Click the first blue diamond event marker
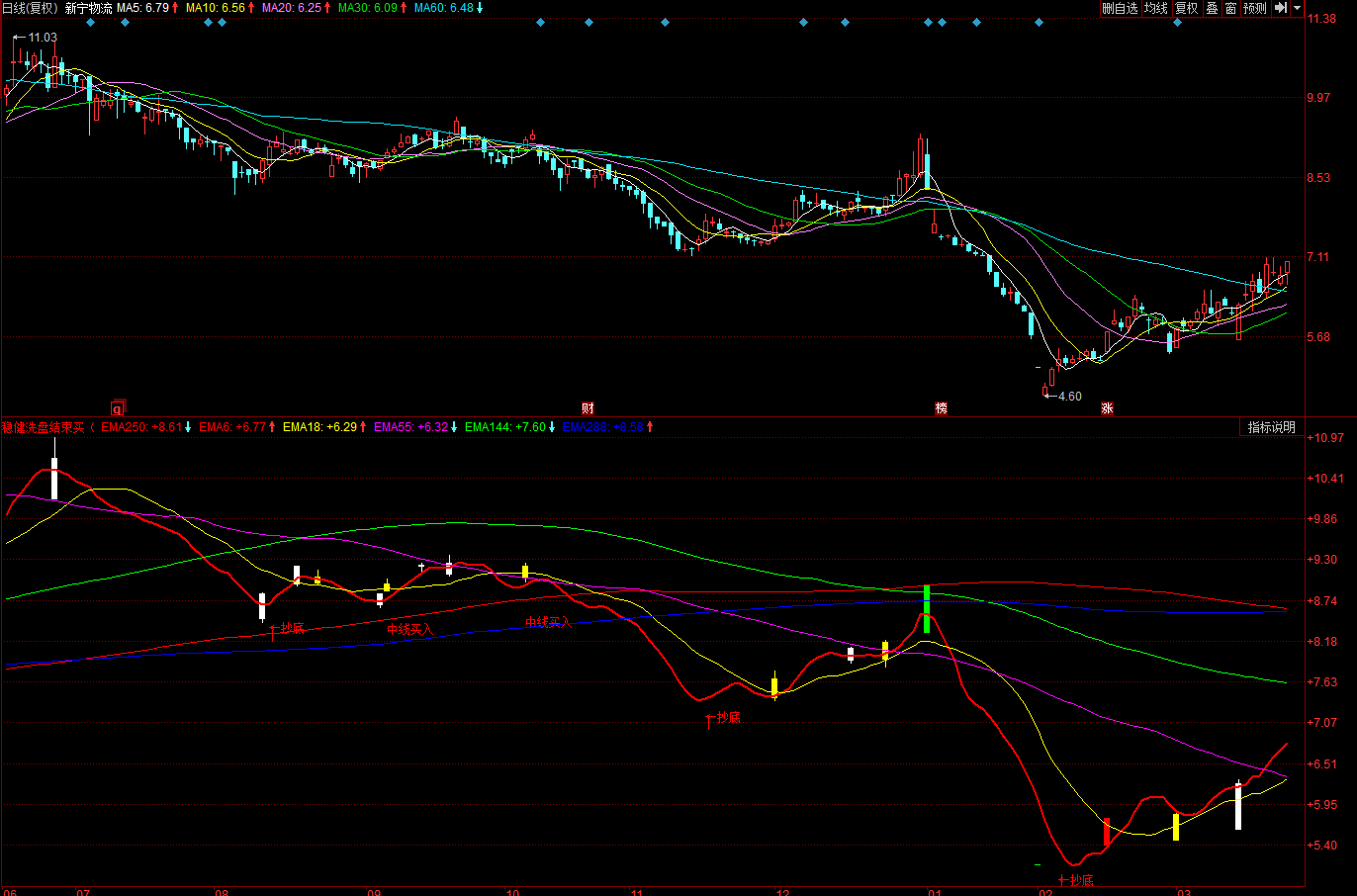This screenshot has width=1357, height=896. tap(90, 22)
